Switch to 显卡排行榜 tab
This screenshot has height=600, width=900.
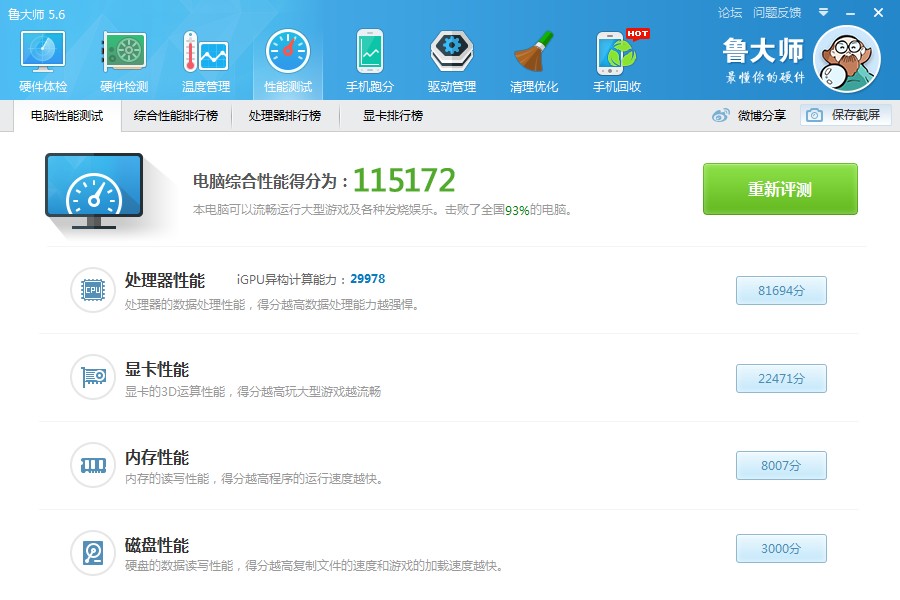click(393, 116)
